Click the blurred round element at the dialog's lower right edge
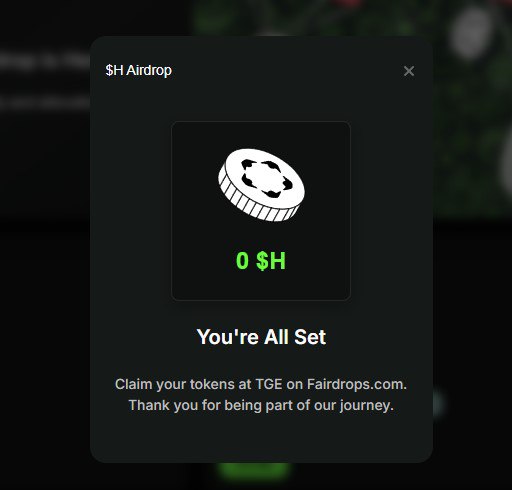Screen dimensions: 512x490 tap(438, 403)
